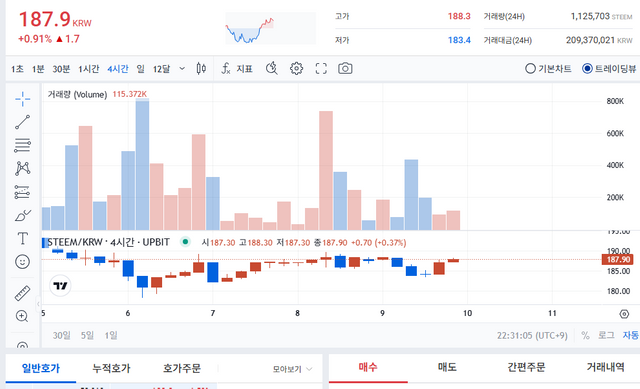This screenshot has height=389, width=640.
Task: Open the forecast and position tool
Action: [22, 192]
